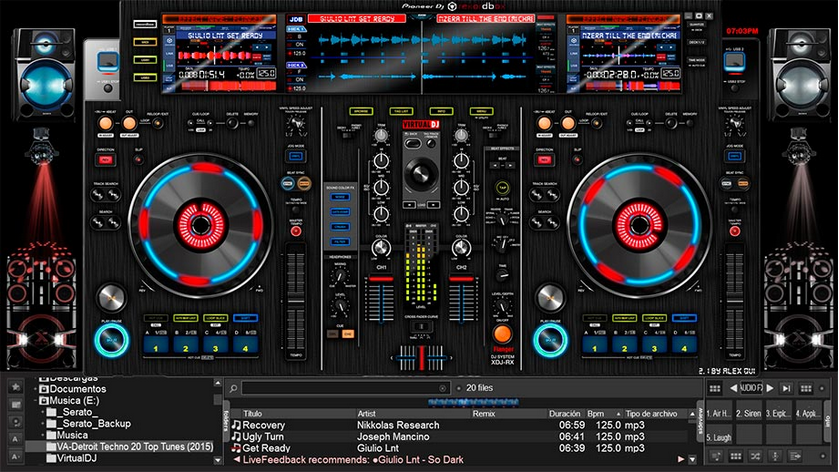Click sampler bank previous arrow

pos(734,388)
